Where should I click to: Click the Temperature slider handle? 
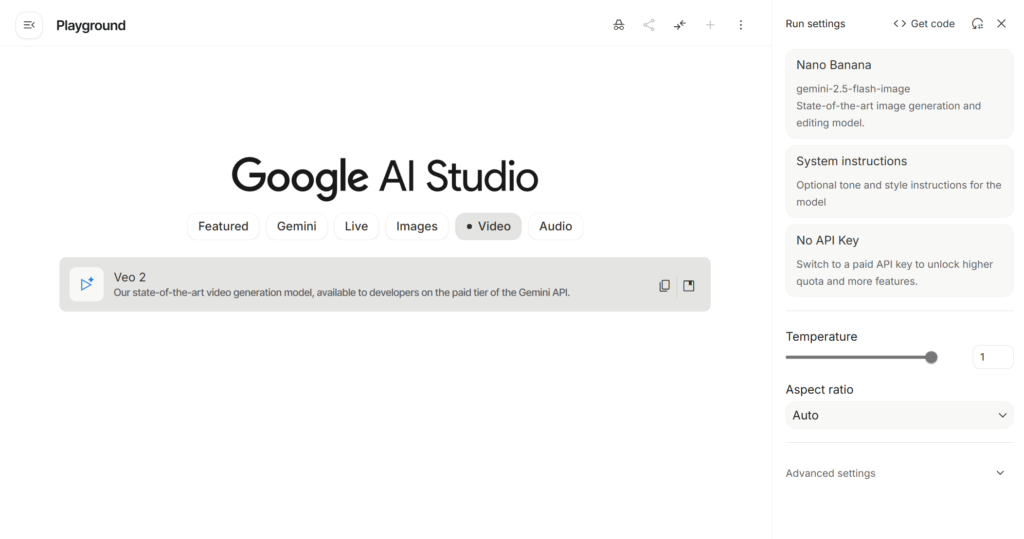tap(931, 357)
